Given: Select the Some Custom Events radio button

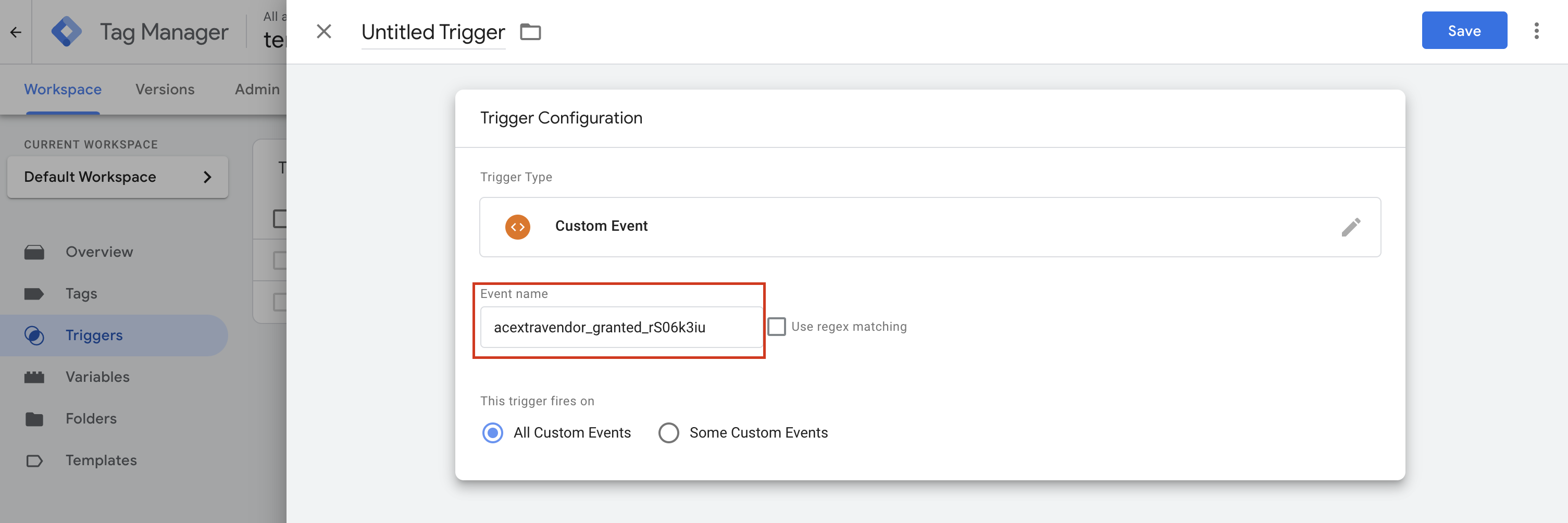Looking at the screenshot, I should click(668, 432).
